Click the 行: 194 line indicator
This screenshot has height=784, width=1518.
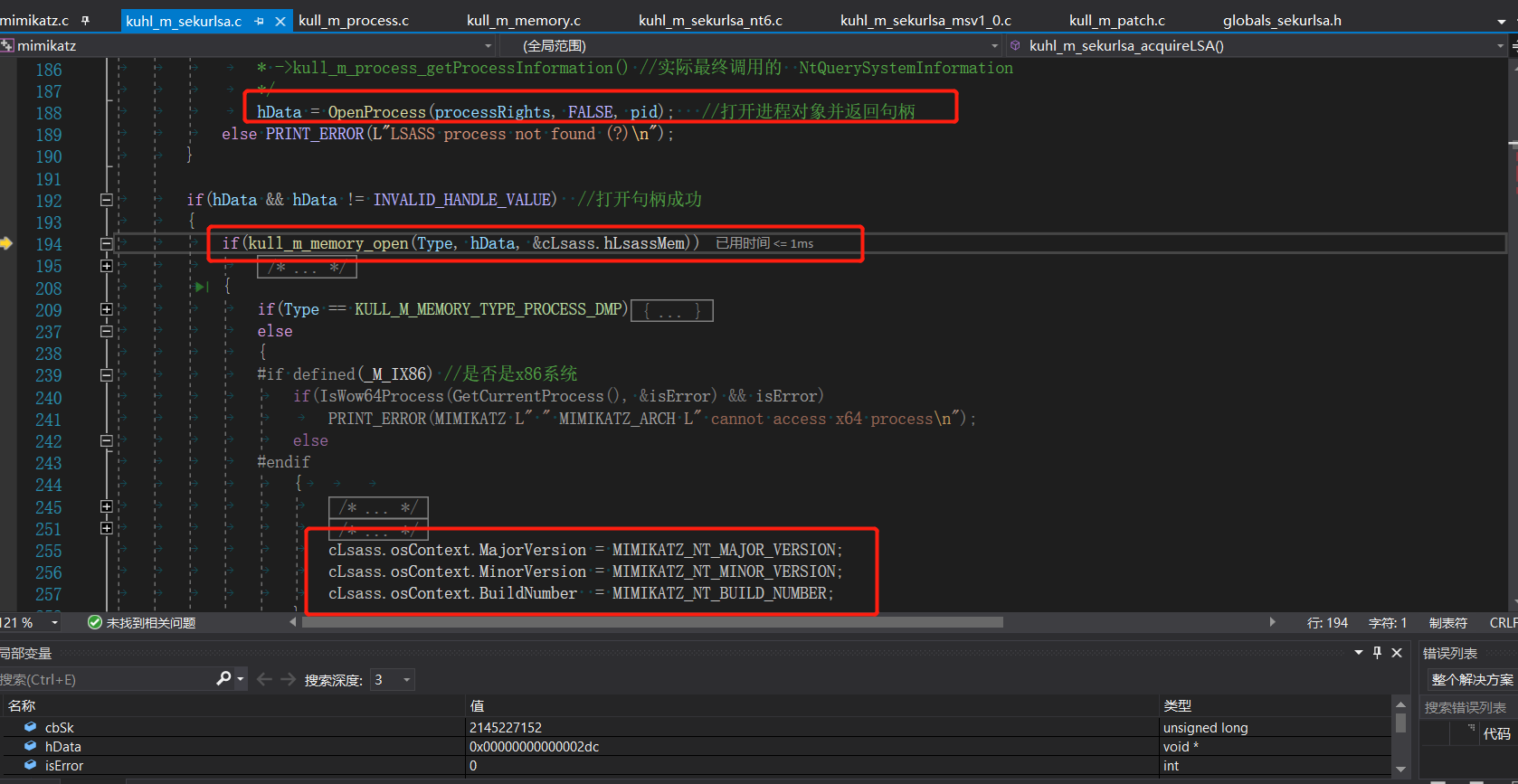[x=1327, y=623]
